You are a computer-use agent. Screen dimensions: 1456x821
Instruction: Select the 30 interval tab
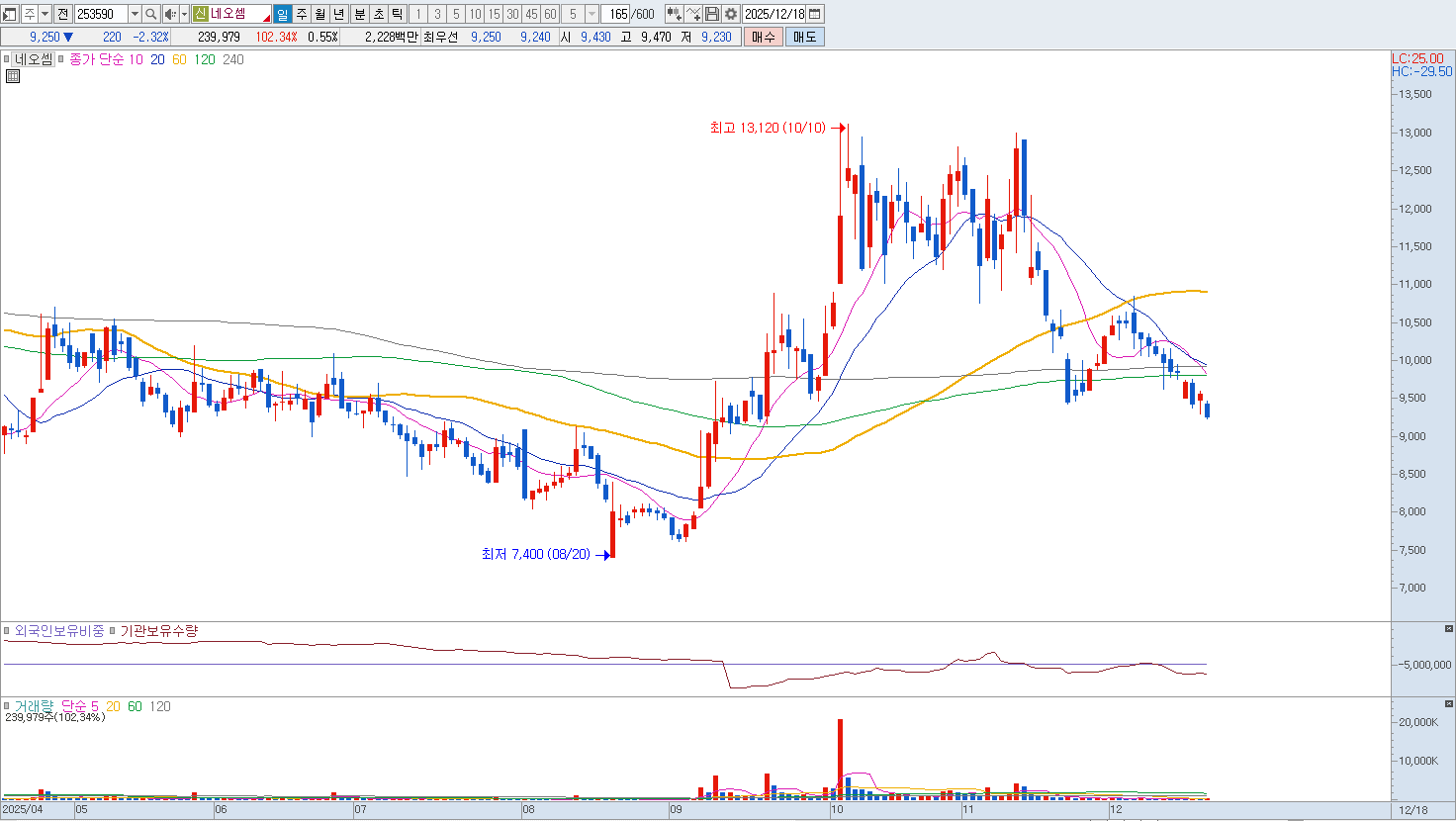point(512,14)
